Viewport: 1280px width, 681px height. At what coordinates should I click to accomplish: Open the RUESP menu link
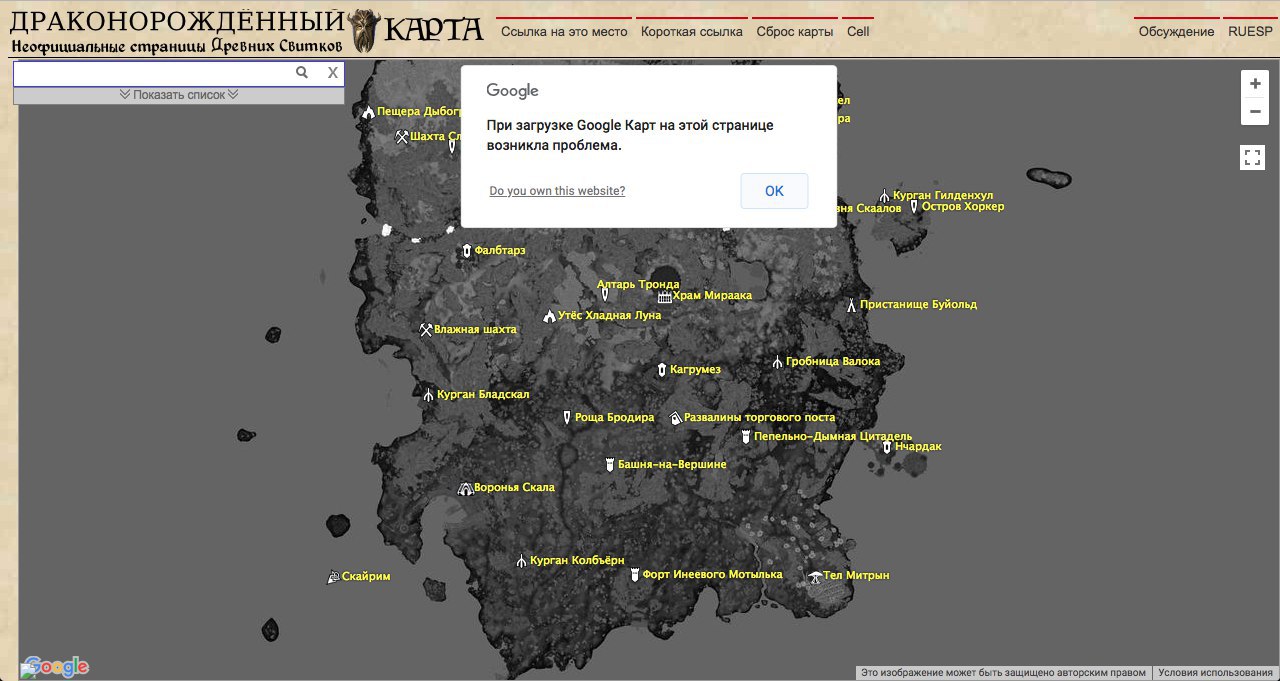click(x=1250, y=31)
